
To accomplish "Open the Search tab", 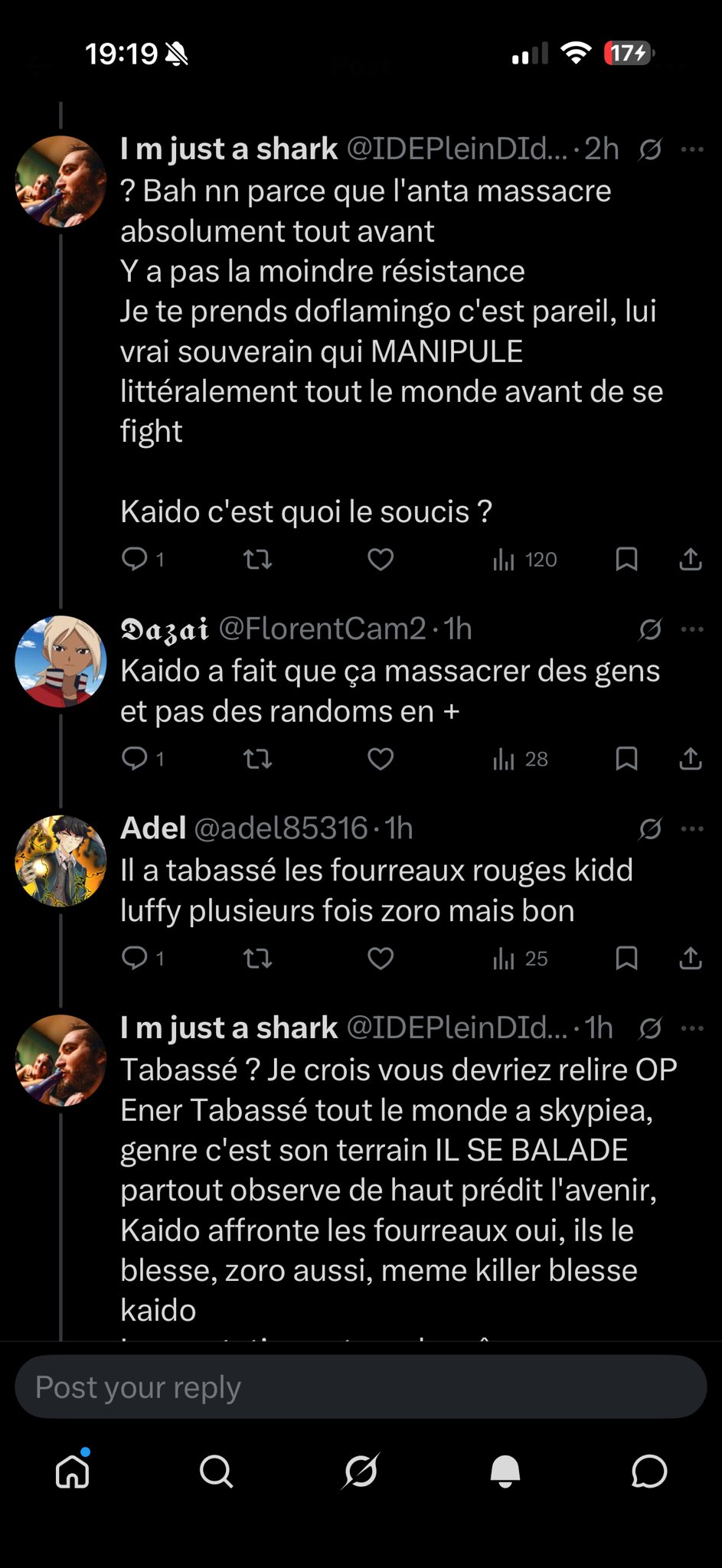I will click(x=216, y=1471).
